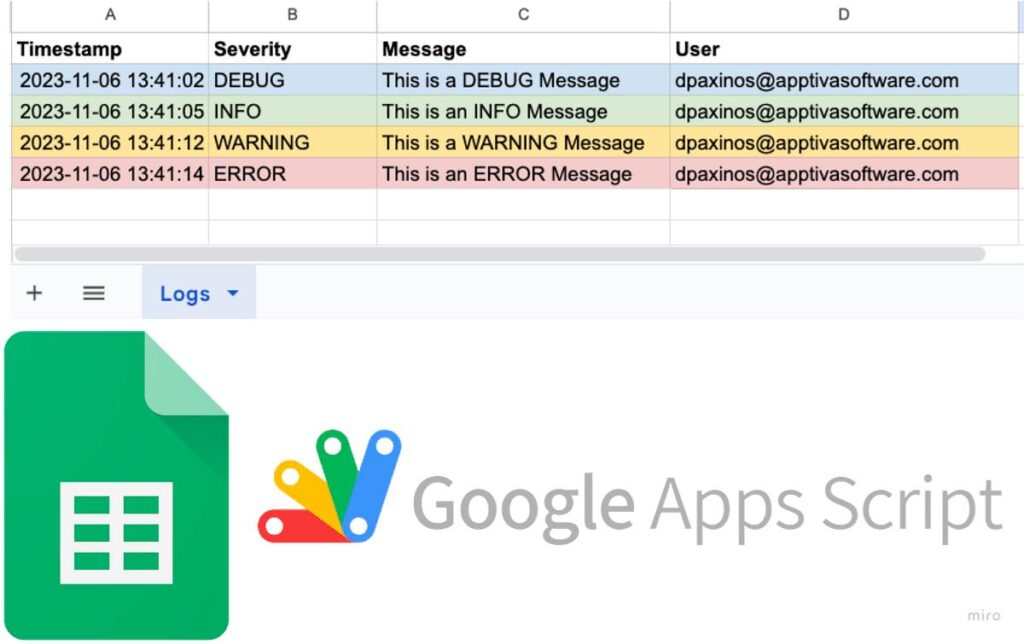Click the green Google Sheets logo
Image resolution: width=1024 pixels, height=644 pixels.
(x=116, y=485)
